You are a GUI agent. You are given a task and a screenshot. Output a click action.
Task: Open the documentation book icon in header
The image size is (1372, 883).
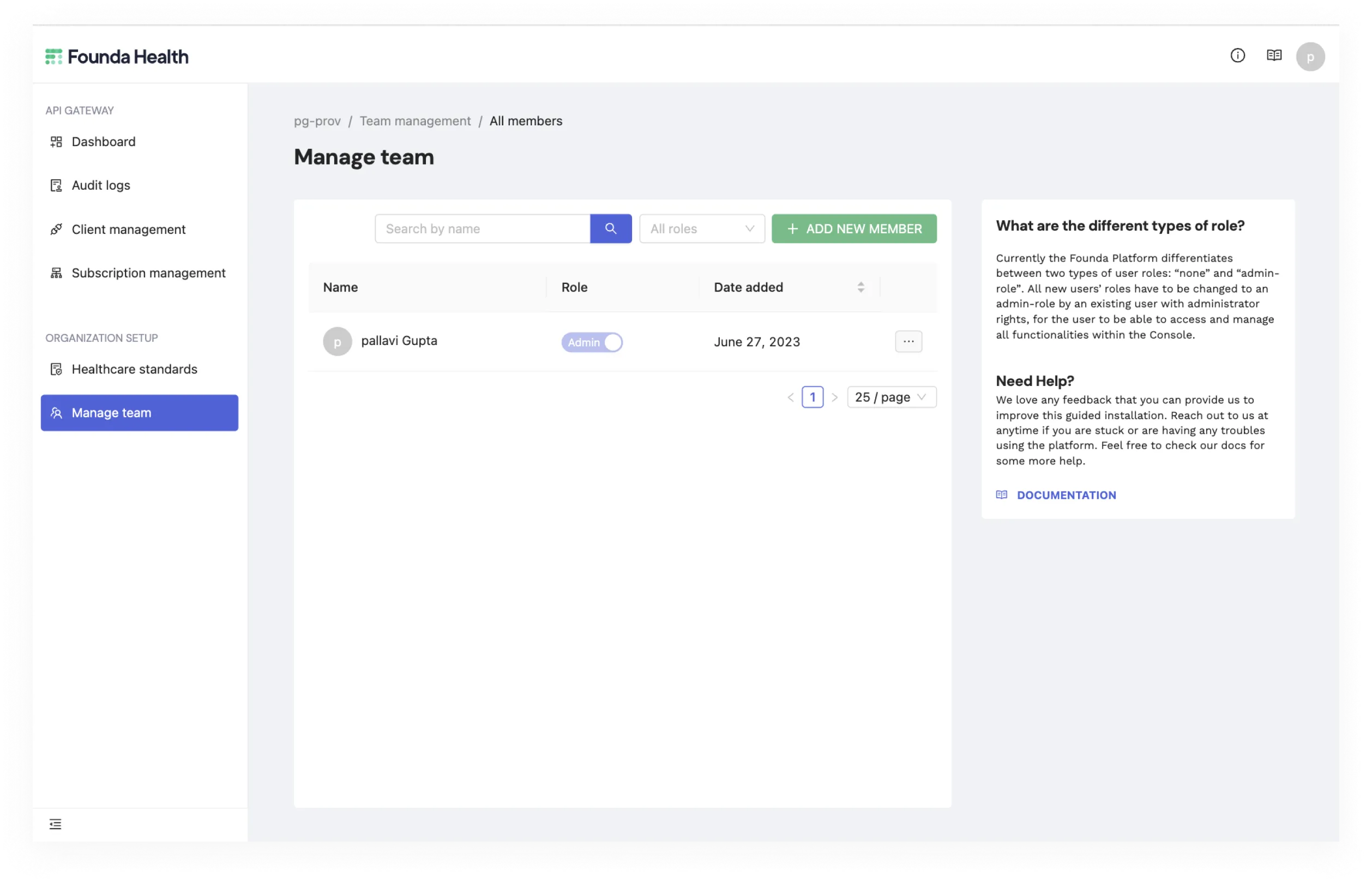(x=1273, y=56)
